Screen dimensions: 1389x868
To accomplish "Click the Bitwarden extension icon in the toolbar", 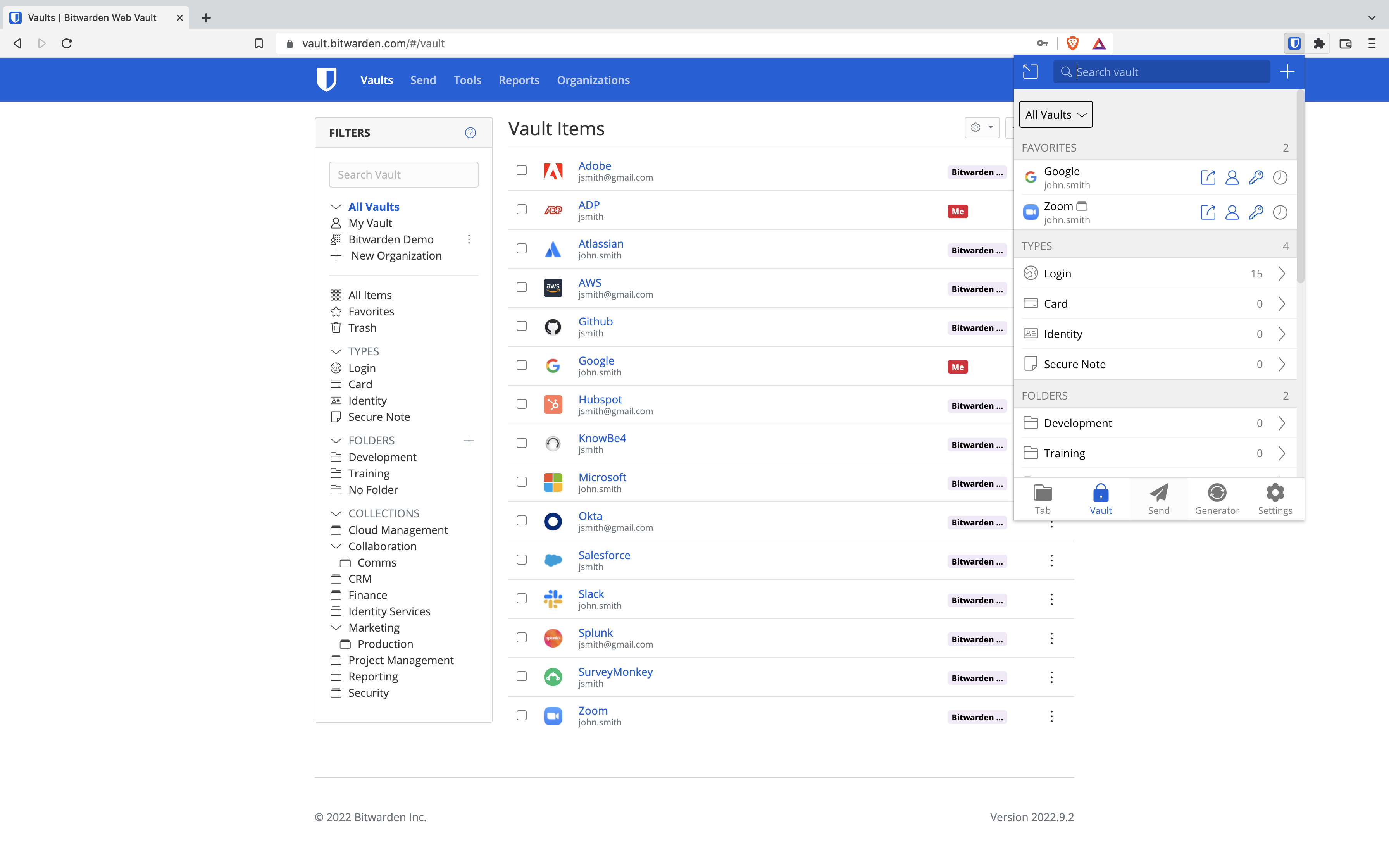I will coord(1294,44).
